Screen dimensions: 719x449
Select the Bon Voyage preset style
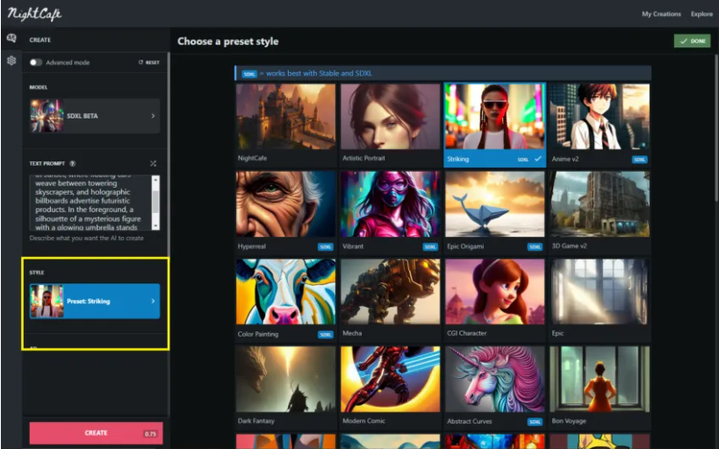(599, 388)
